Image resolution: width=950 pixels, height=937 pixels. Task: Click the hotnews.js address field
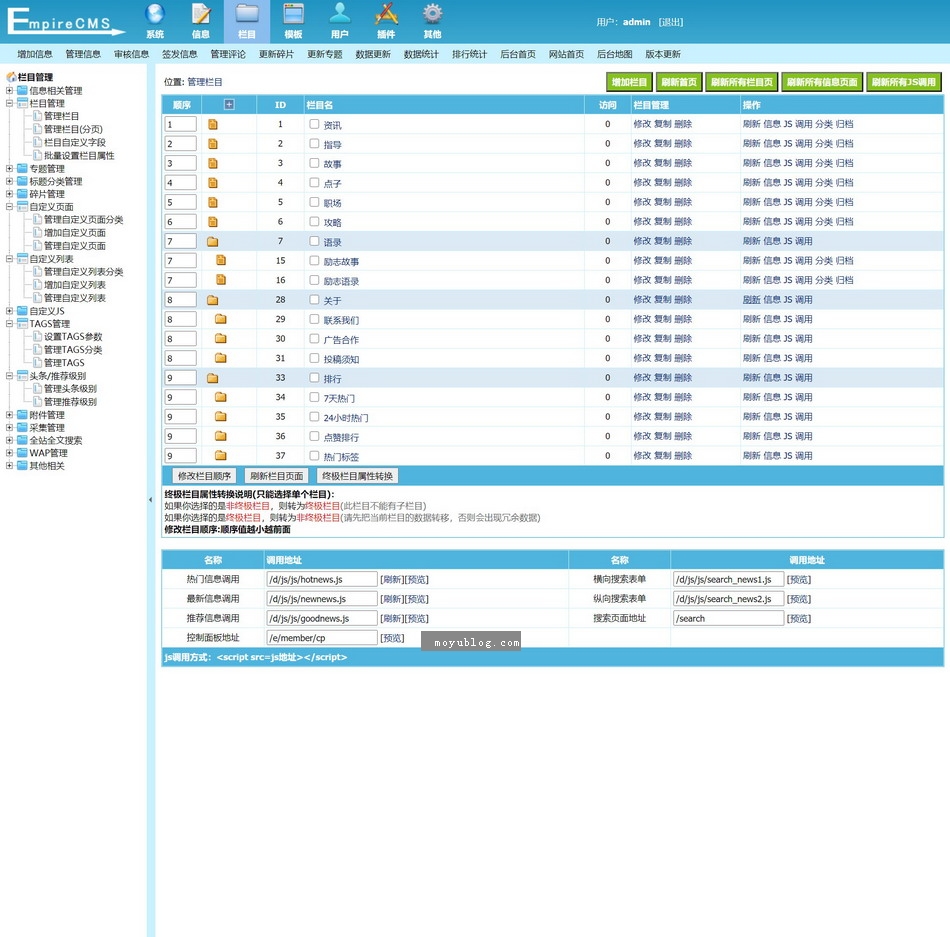[322, 579]
